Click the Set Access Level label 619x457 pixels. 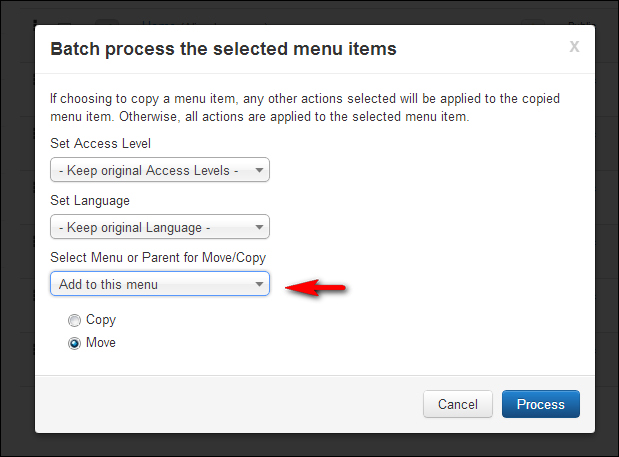(101, 143)
